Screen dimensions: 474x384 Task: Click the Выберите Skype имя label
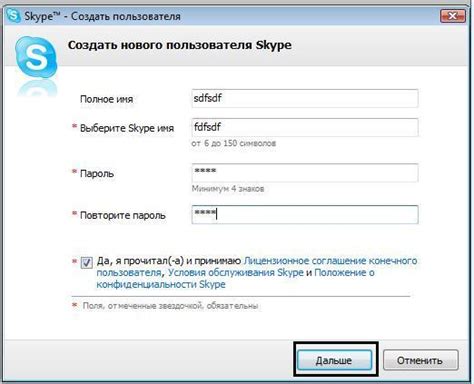127,128
